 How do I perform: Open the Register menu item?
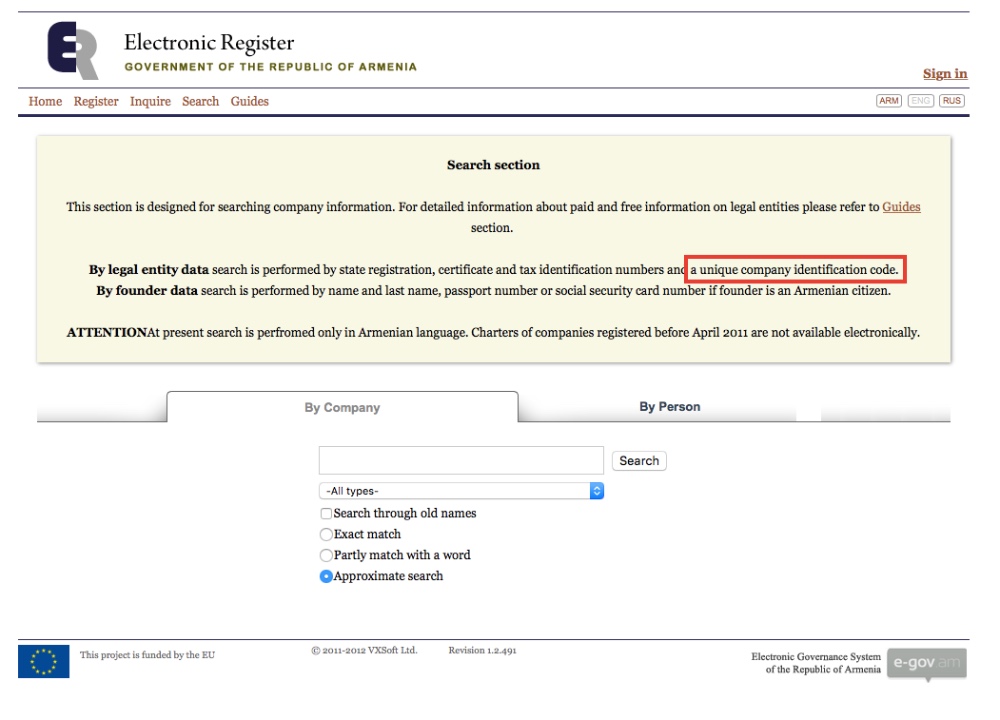tap(96, 101)
